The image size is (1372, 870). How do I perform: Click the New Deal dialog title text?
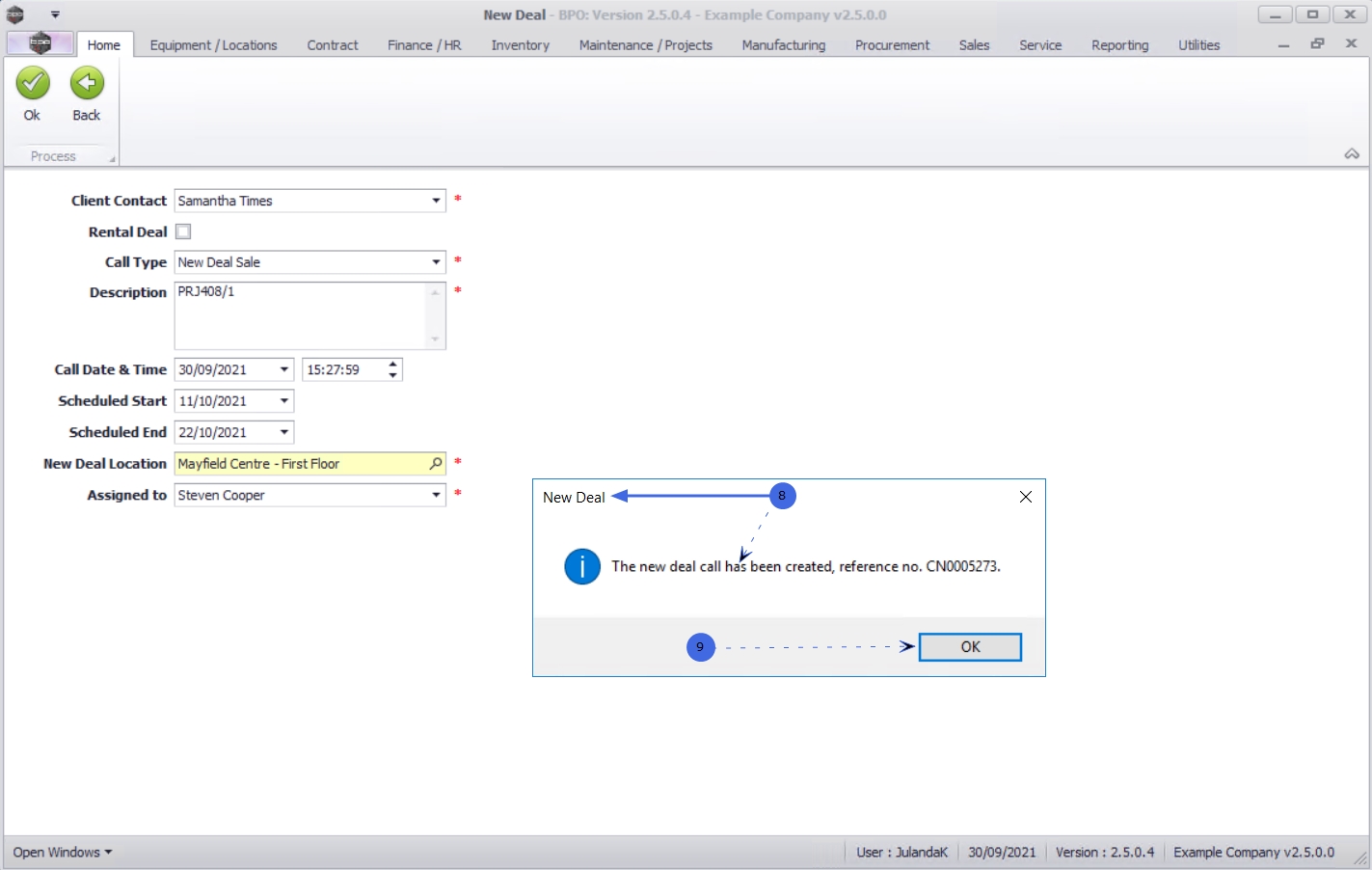574,498
